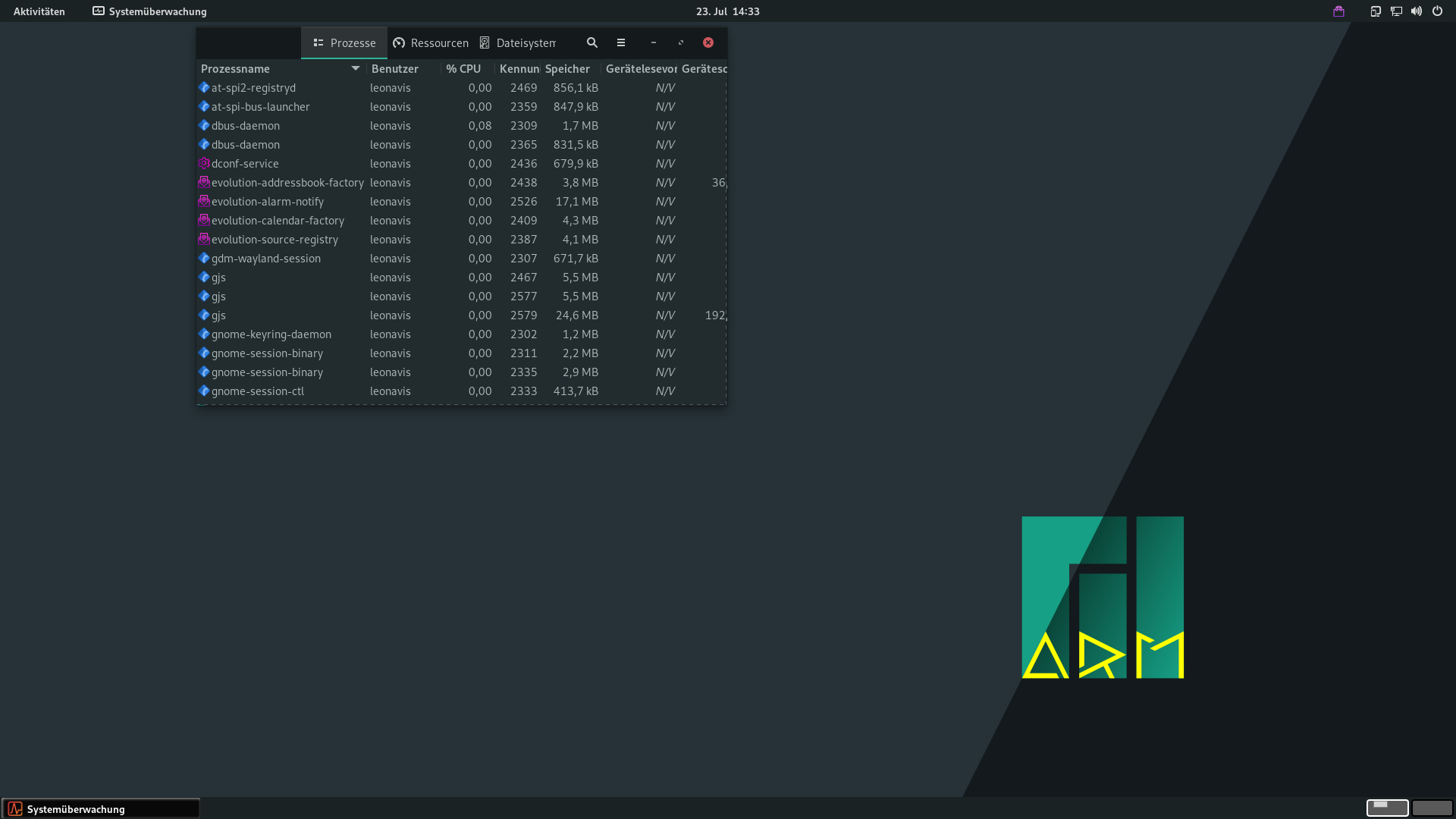
Task: Switch to the Prozesse tab
Action: 344,43
